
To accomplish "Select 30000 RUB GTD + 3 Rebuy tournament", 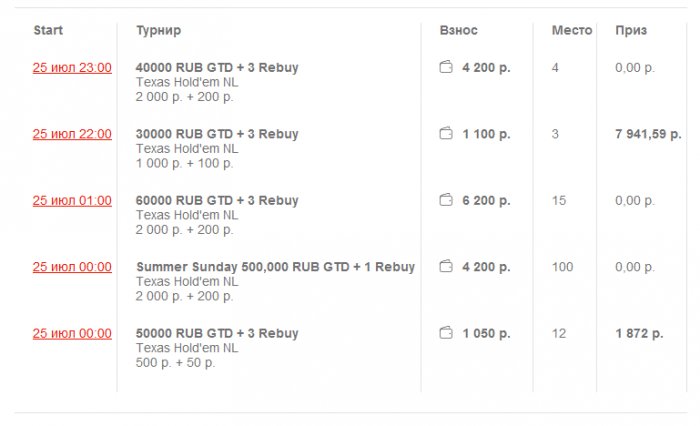I will pyautogui.click(x=217, y=134).
